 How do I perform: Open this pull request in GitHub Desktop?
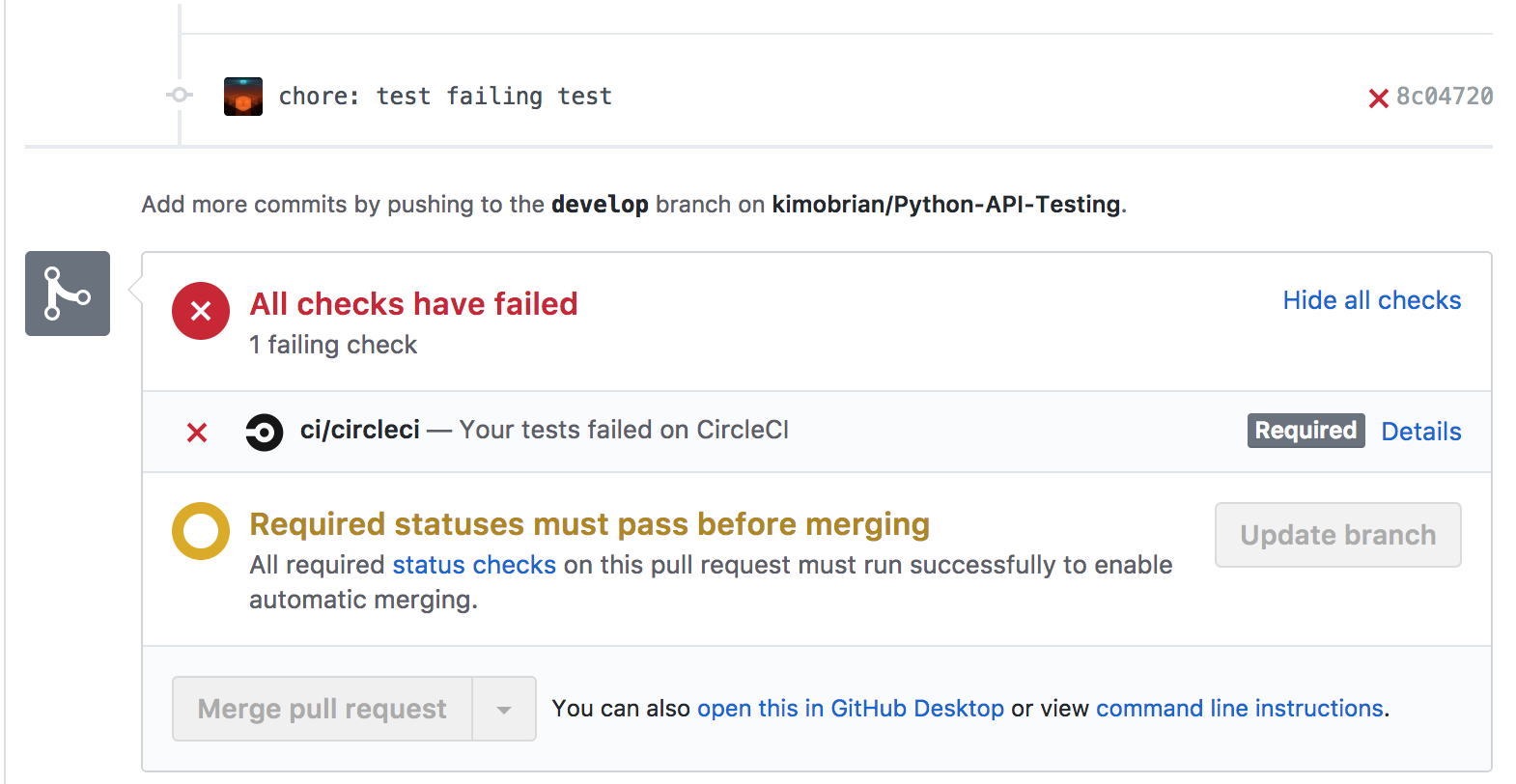click(850, 708)
